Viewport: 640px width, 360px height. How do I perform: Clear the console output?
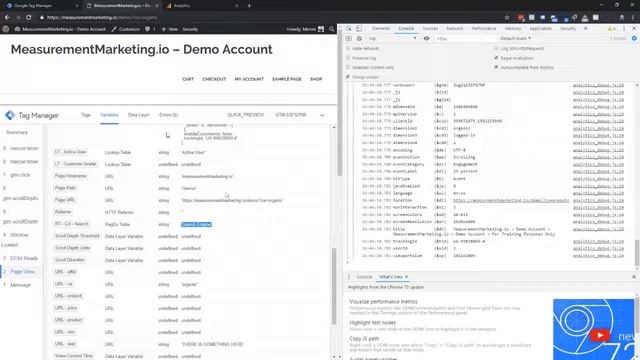pos(359,38)
